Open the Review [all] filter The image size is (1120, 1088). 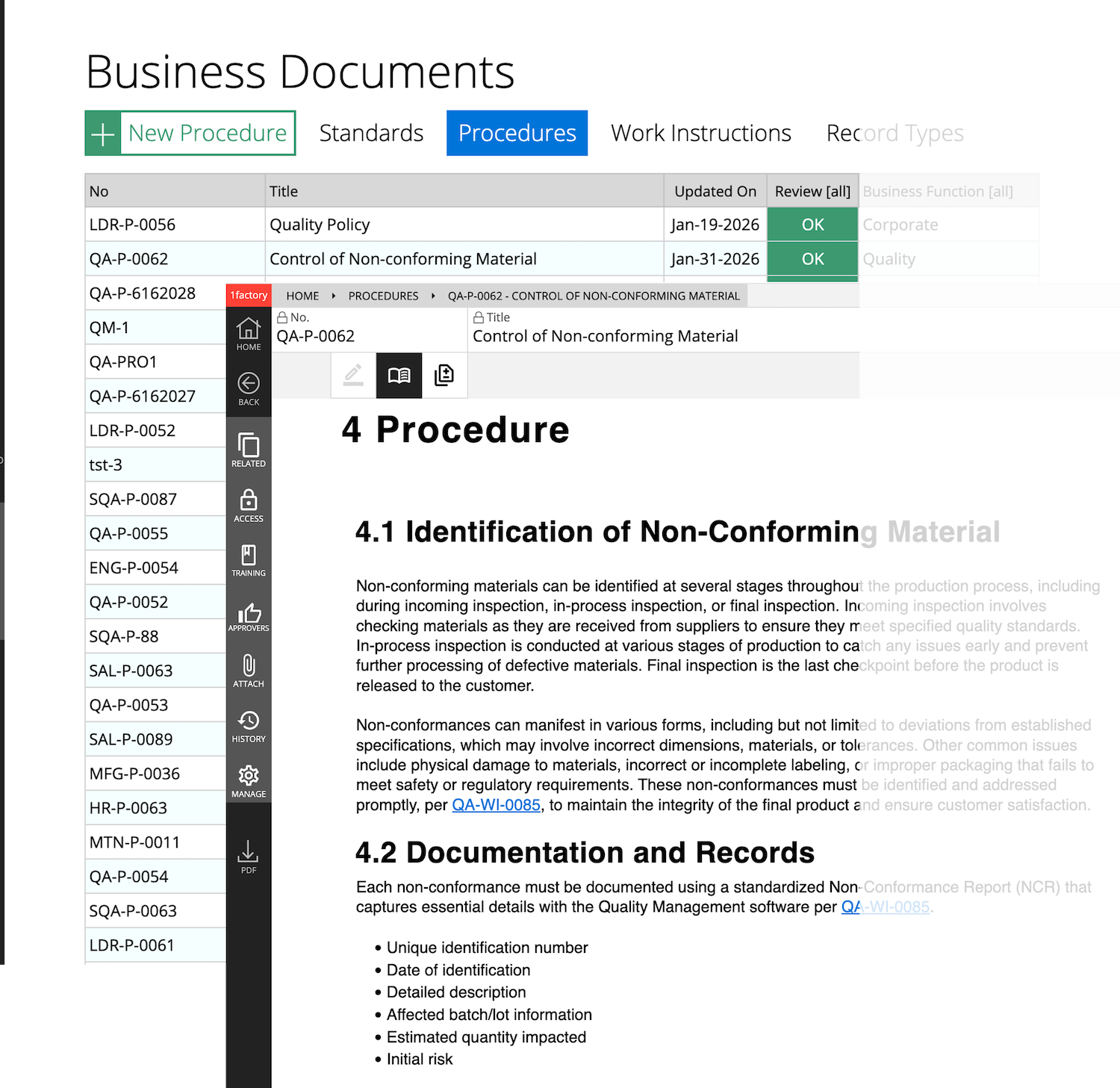click(x=812, y=191)
